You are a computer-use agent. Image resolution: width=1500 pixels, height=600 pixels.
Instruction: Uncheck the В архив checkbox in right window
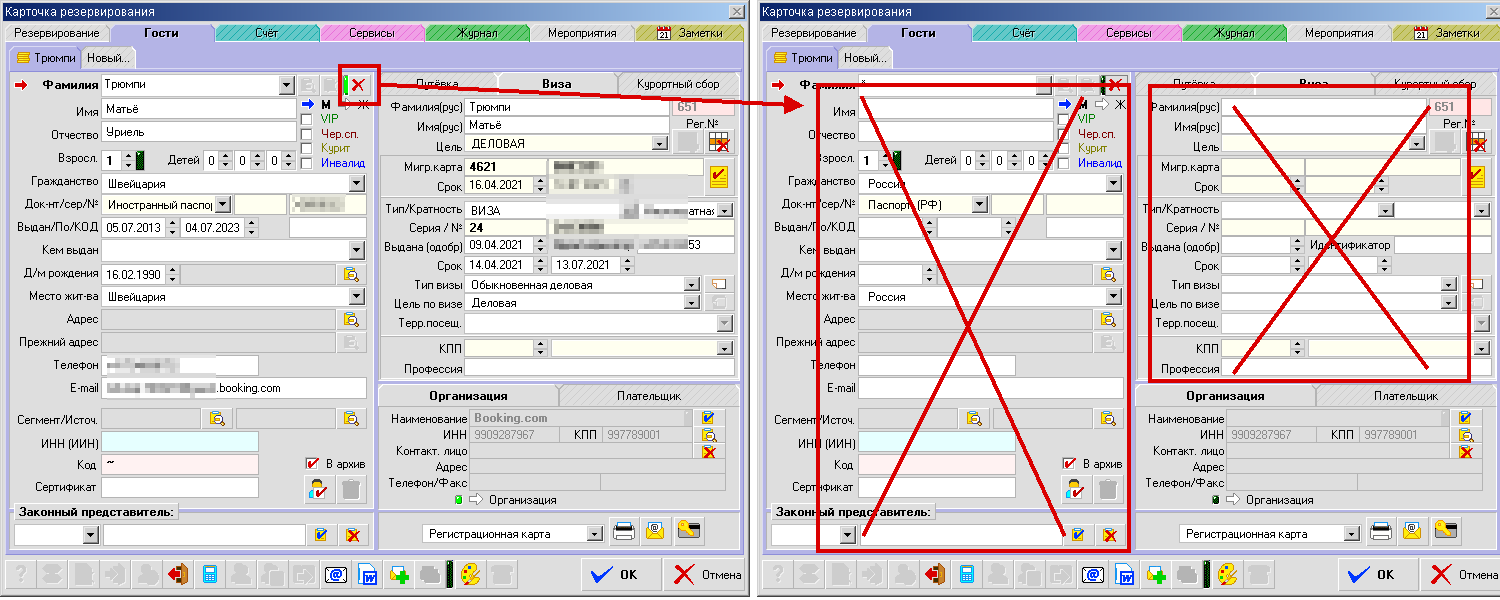[x=1068, y=464]
